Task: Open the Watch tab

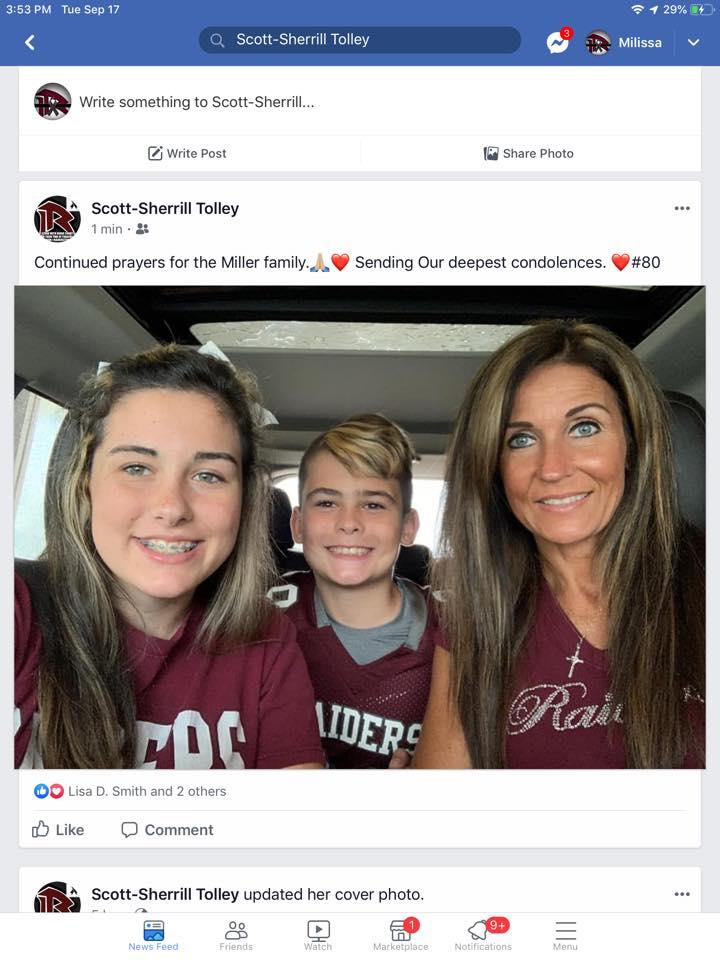Action: (x=318, y=935)
